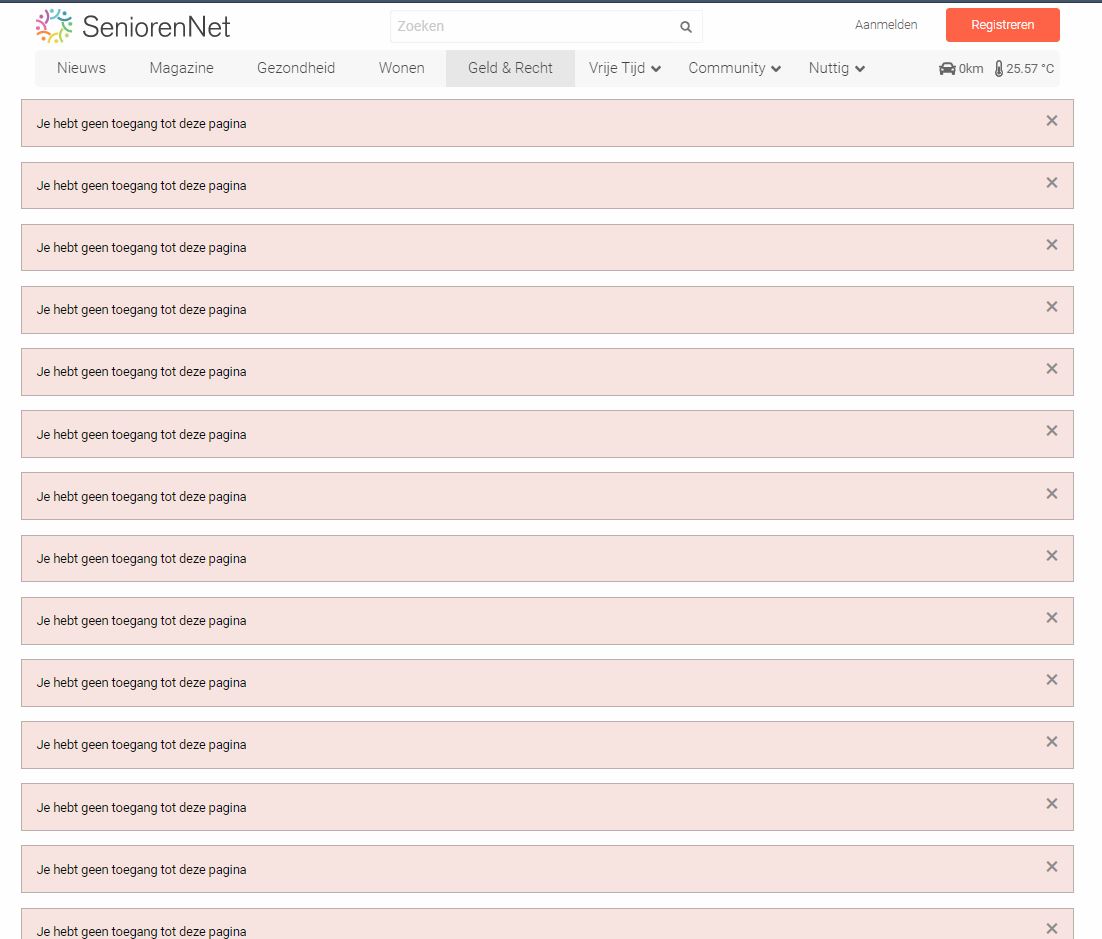
Task: Click the Aanmelden link
Action: (x=885, y=25)
